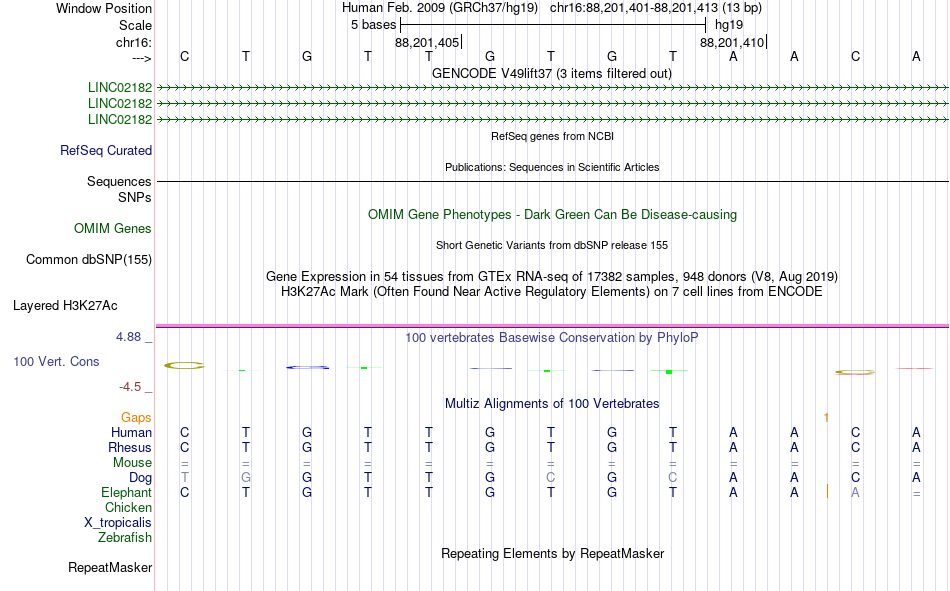Click the hg19 label beside scale bar

[x=729, y=25]
